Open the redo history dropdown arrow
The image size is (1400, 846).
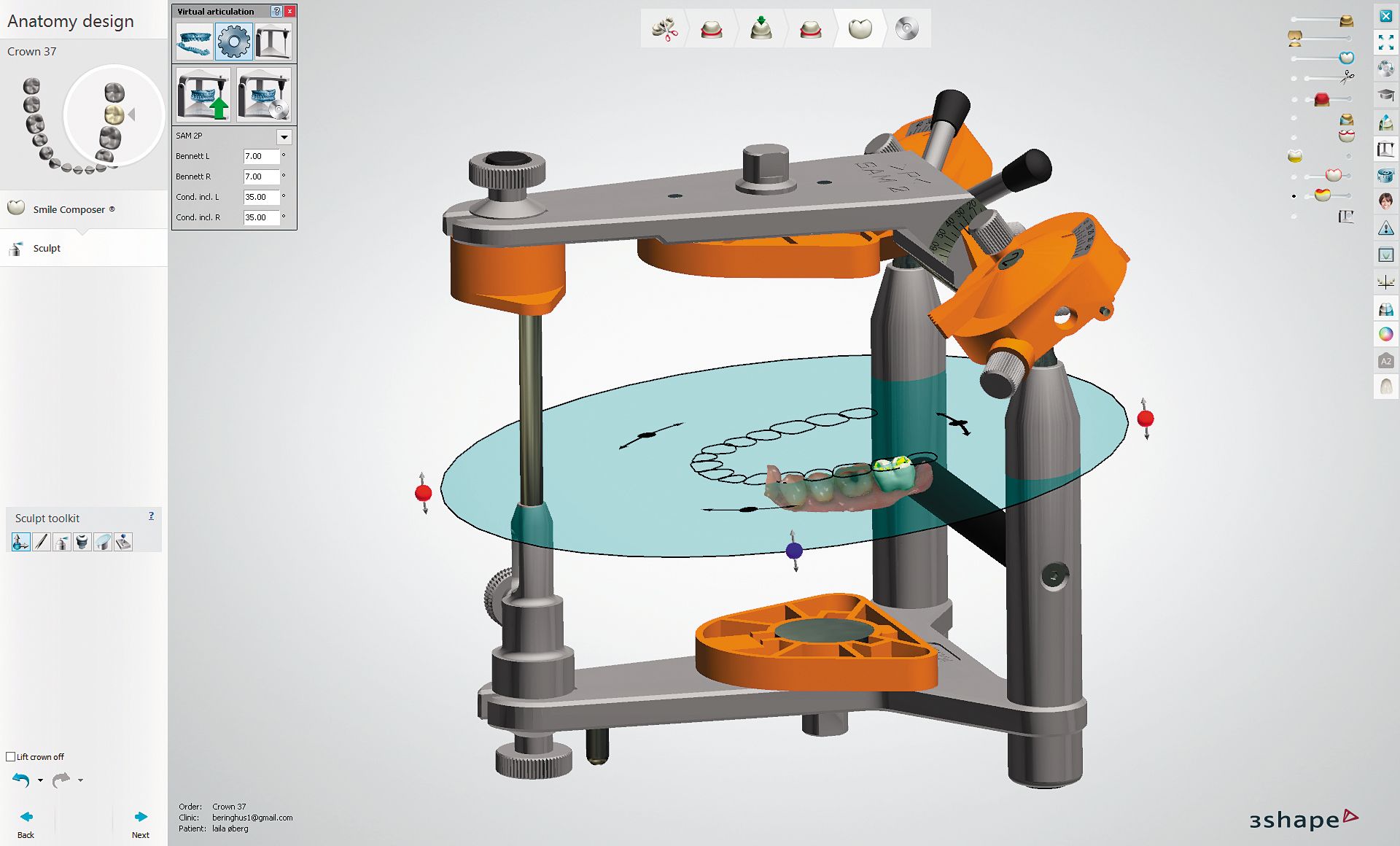point(80,780)
